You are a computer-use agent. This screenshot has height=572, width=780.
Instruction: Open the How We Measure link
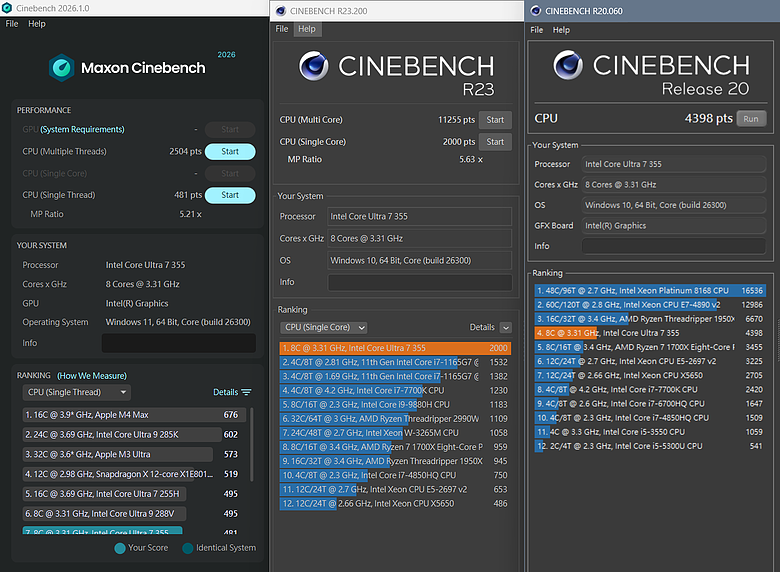(x=92, y=376)
